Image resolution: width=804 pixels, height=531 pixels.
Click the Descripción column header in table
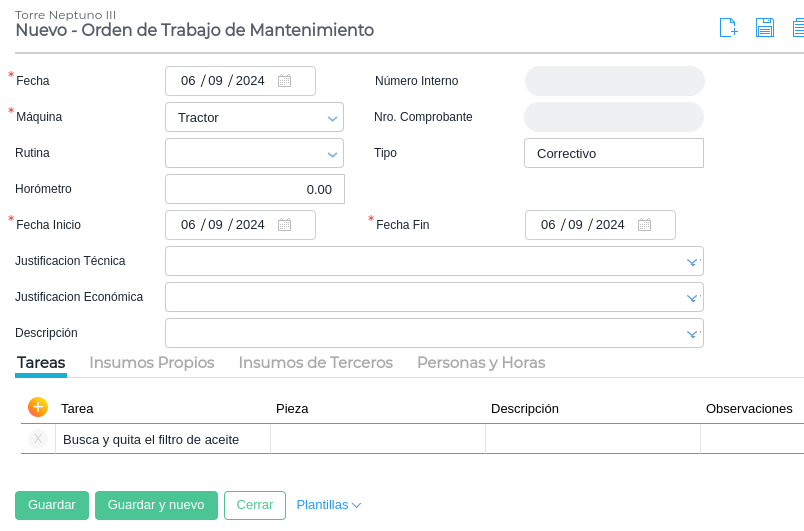(x=525, y=409)
